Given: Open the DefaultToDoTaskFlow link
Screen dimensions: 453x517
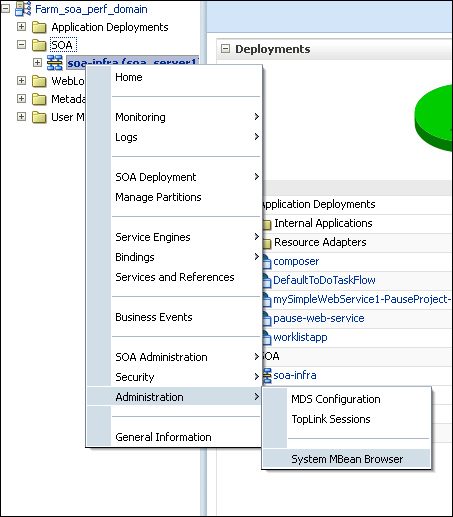Looking at the screenshot, I should (324, 280).
